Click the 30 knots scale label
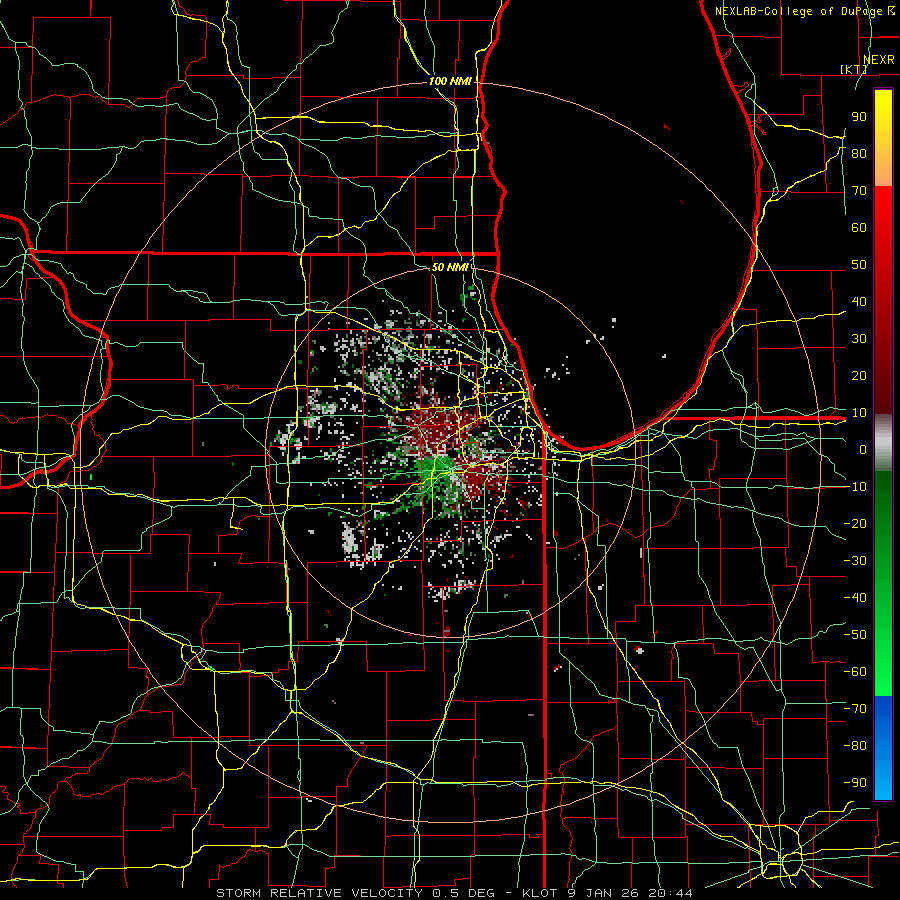This screenshot has height=900, width=900. tap(859, 339)
